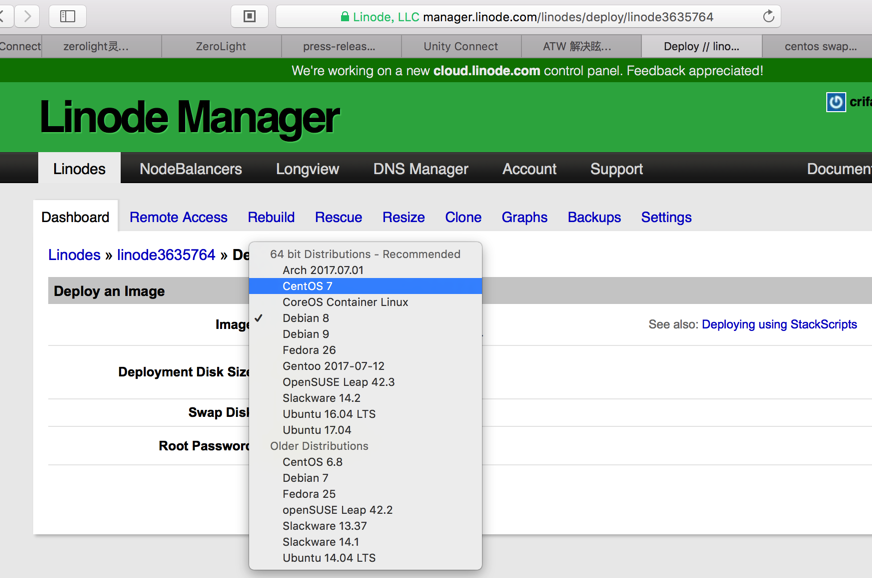Choose OpenSUSE Leap 42.3 option
This screenshot has height=578, width=872.
(x=365, y=382)
